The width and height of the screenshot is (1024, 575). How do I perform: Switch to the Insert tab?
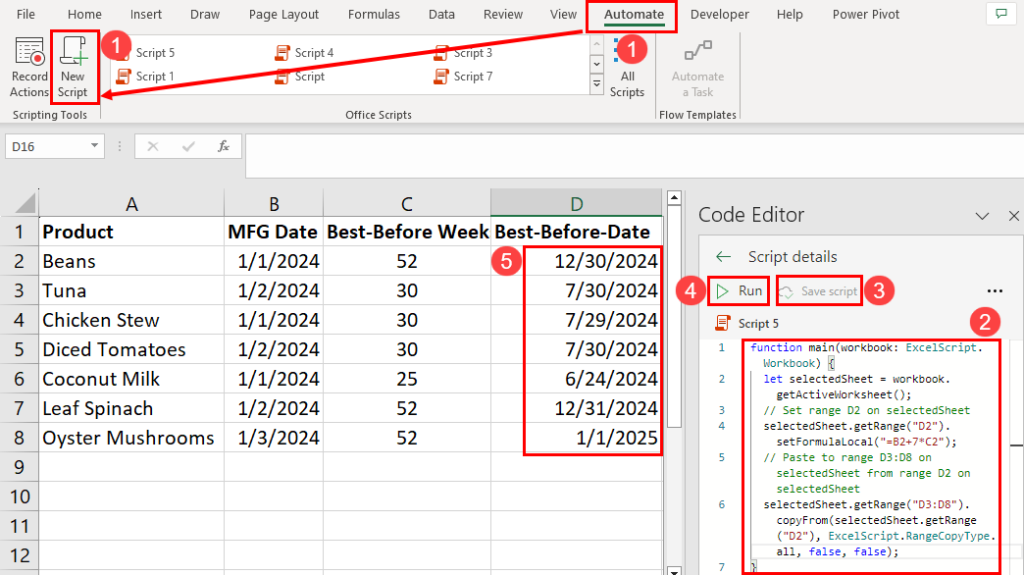146,14
